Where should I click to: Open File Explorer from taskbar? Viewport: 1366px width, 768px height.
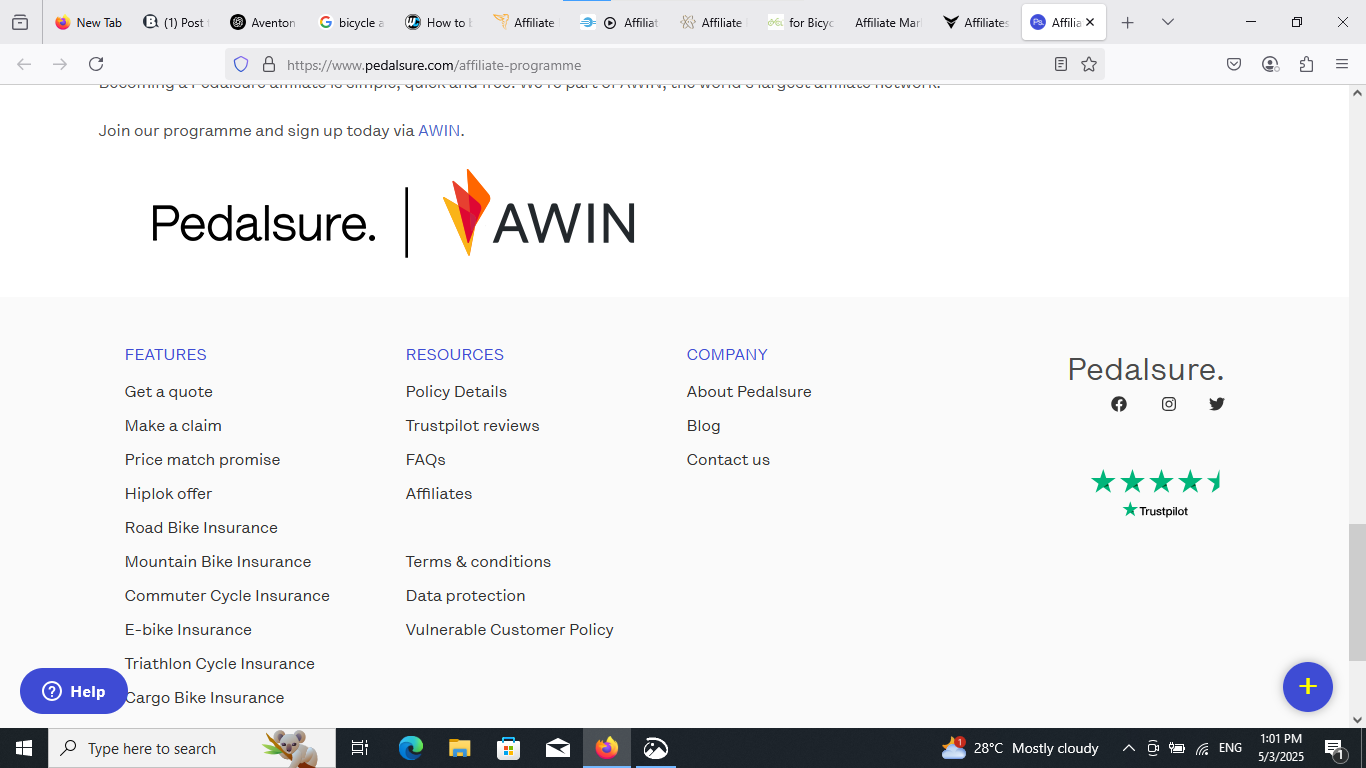(x=459, y=748)
